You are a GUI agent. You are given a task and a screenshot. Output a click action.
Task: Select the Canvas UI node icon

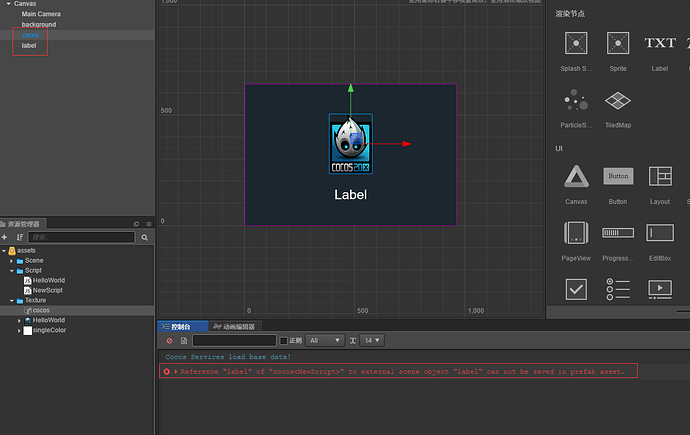[576, 176]
